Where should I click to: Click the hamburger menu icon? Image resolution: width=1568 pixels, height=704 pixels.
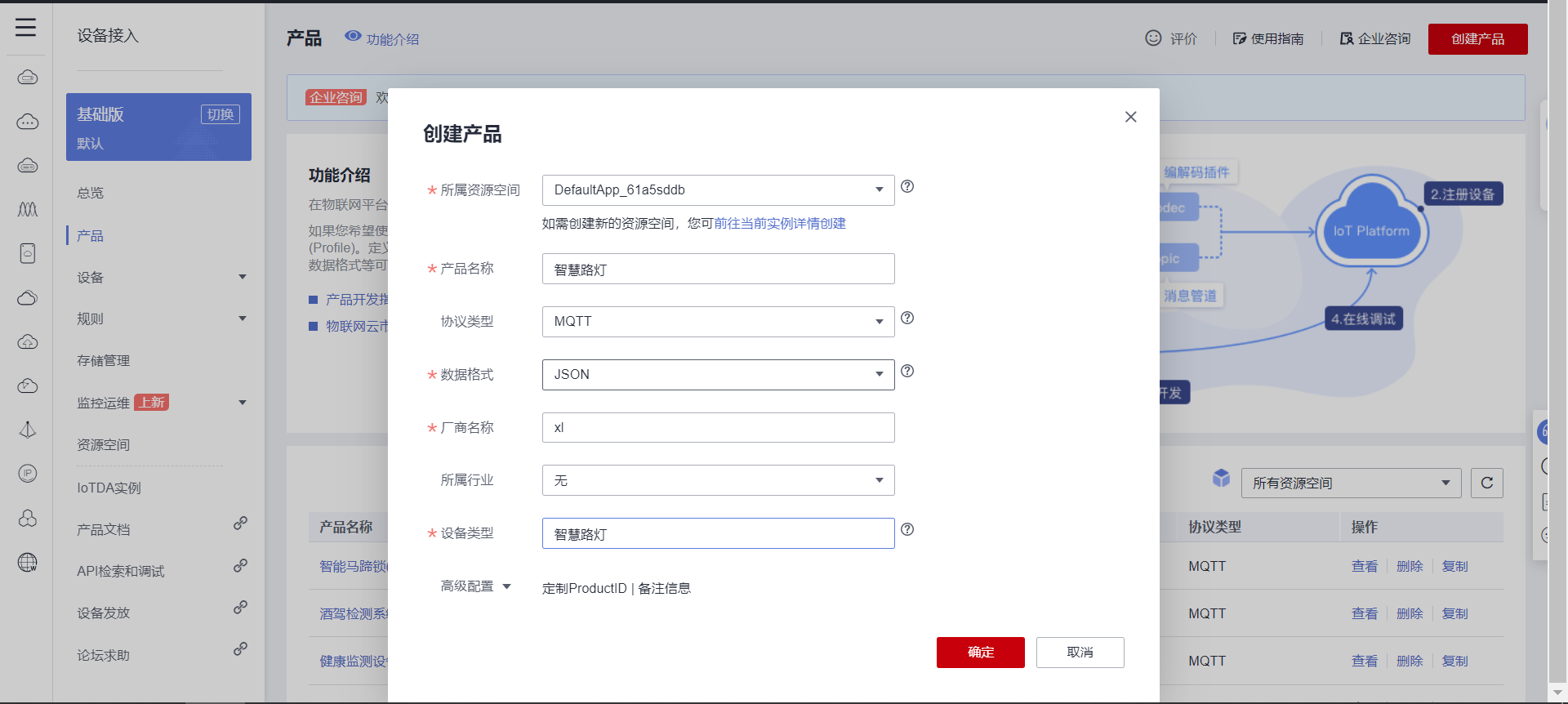(x=26, y=28)
